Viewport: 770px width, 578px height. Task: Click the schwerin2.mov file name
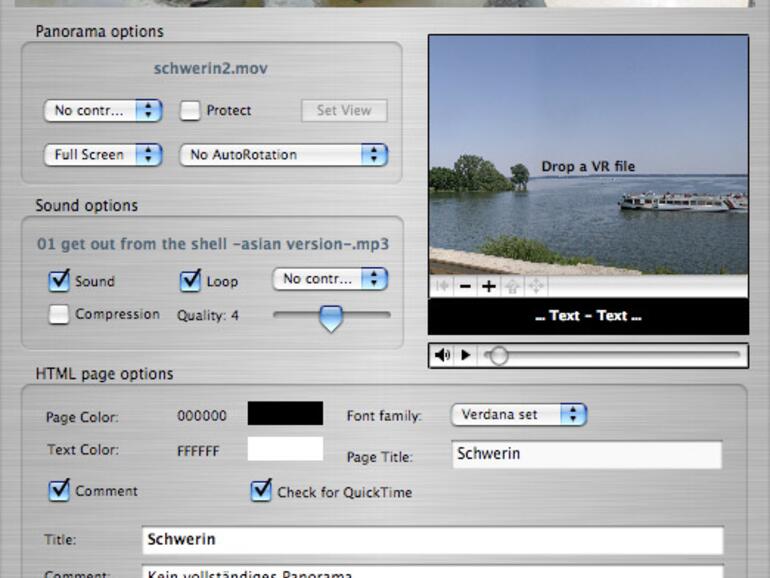211,68
